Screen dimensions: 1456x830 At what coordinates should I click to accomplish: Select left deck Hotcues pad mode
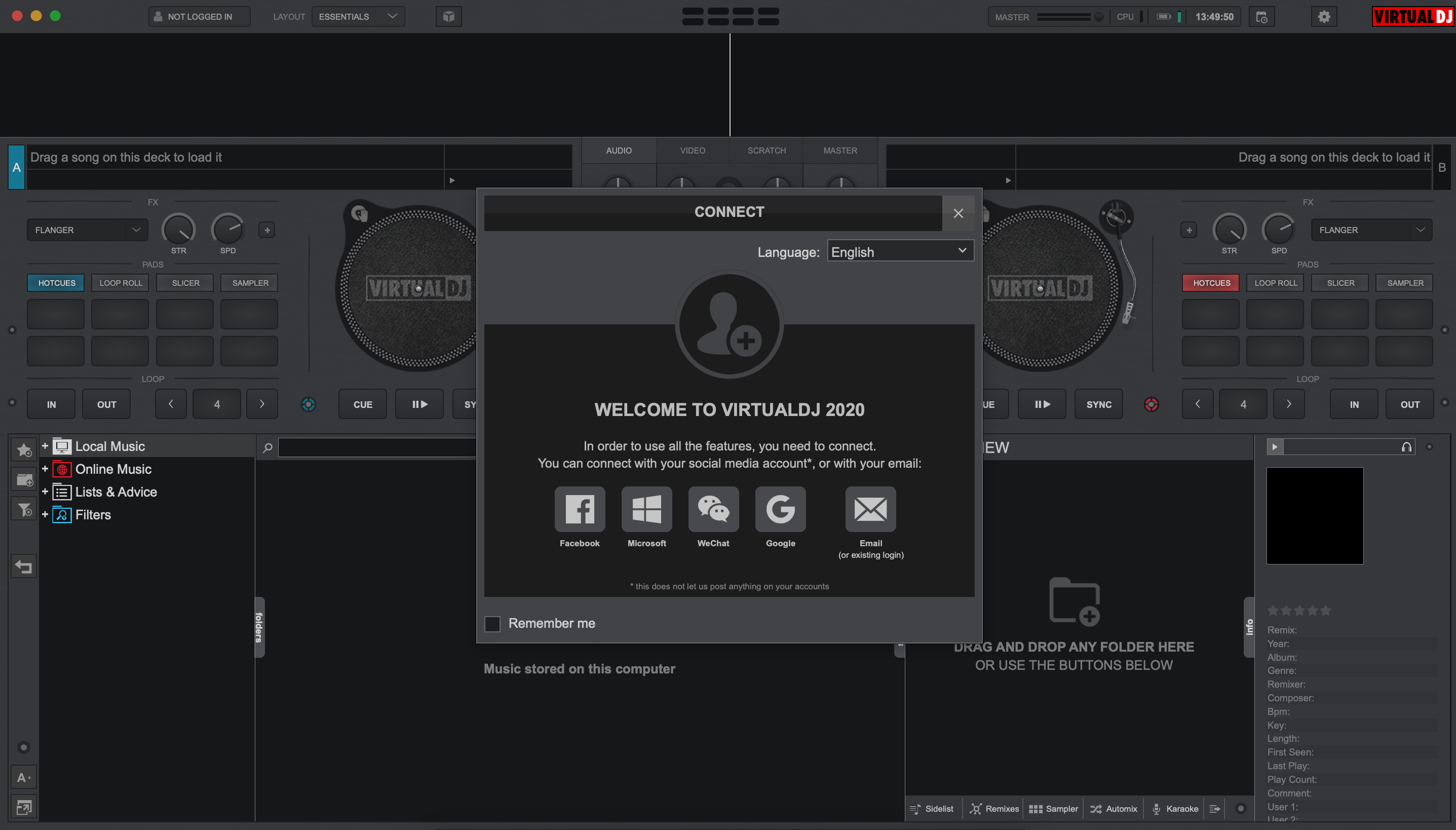tap(56, 283)
